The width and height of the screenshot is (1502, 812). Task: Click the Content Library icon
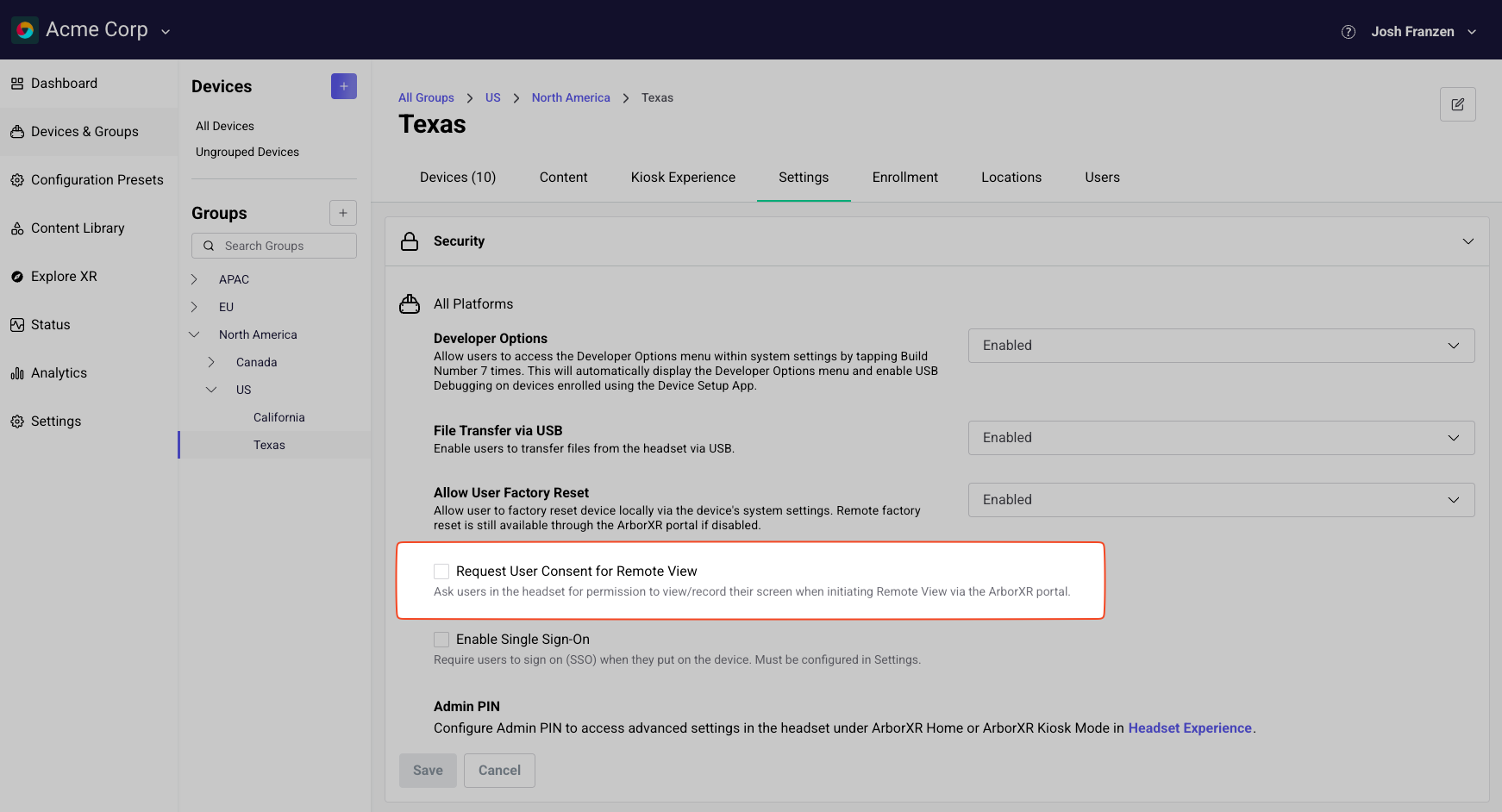click(17, 228)
